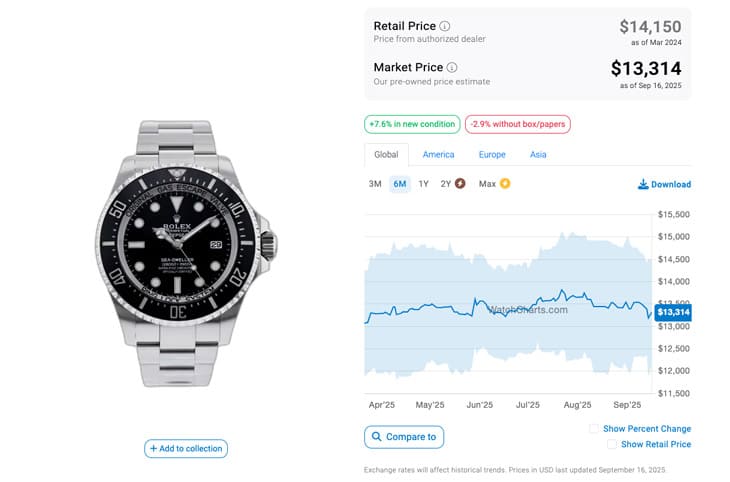The image size is (730, 482).
Task: Select the 3M time range
Action: (x=375, y=184)
